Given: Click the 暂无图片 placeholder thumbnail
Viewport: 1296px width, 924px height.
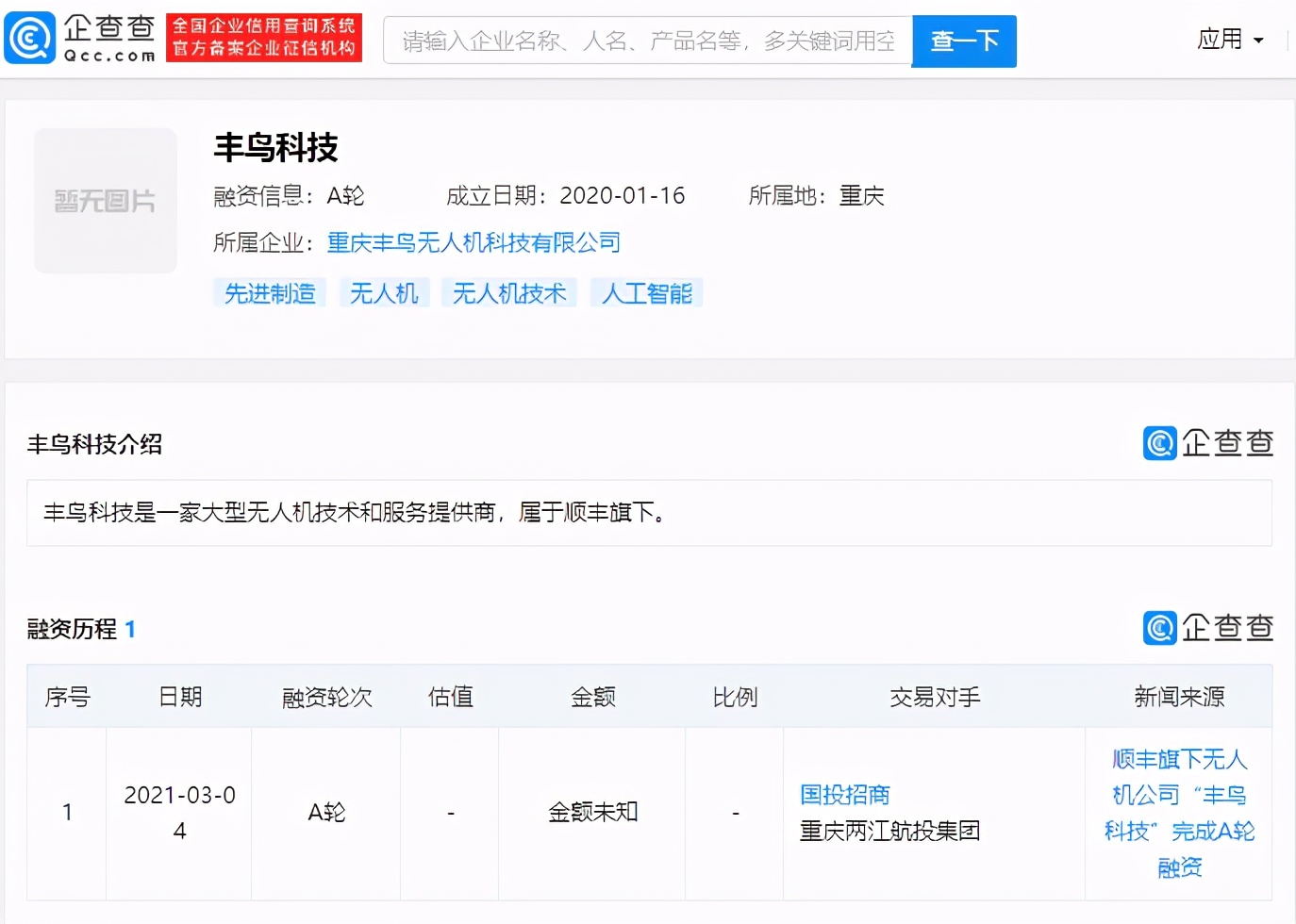Looking at the screenshot, I should click(x=106, y=201).
